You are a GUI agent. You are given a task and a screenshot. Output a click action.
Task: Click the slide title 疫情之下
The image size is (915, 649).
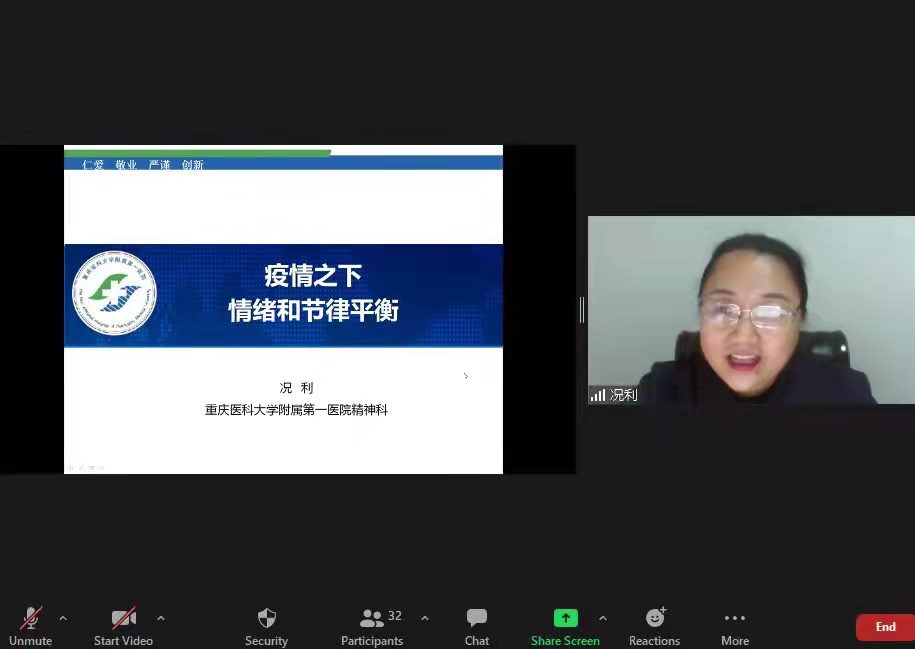(313, 275)
